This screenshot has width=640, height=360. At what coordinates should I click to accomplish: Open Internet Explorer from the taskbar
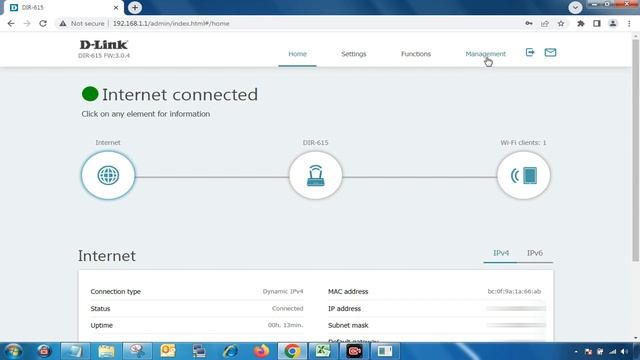(230, 351)
